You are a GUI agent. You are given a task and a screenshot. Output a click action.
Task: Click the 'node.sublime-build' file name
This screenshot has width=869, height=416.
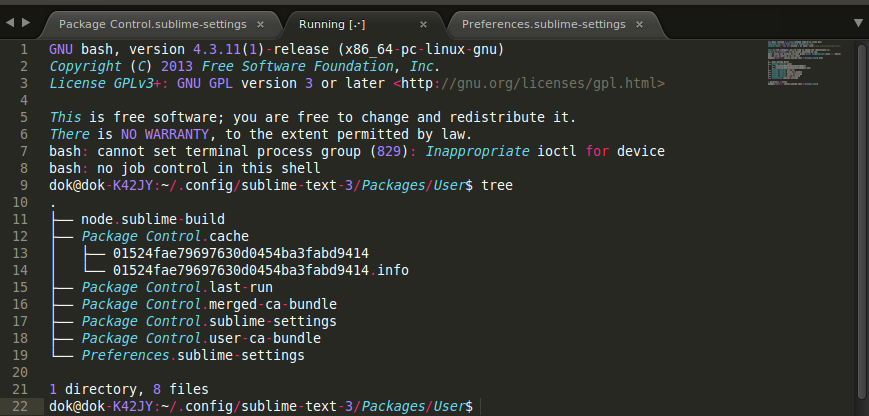pyautogui.click(x=153, y=219)
